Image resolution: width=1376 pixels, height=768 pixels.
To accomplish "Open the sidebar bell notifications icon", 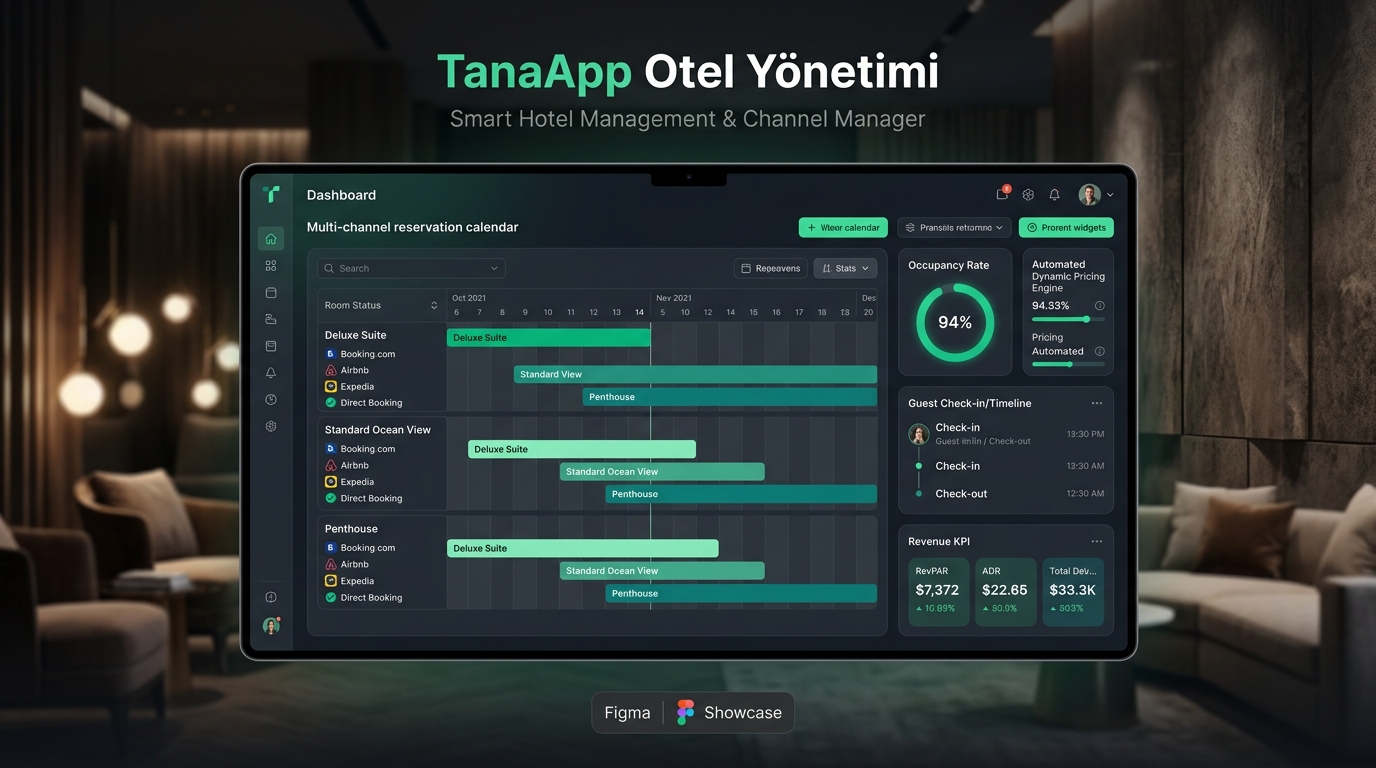I will [x=271, y=373].
